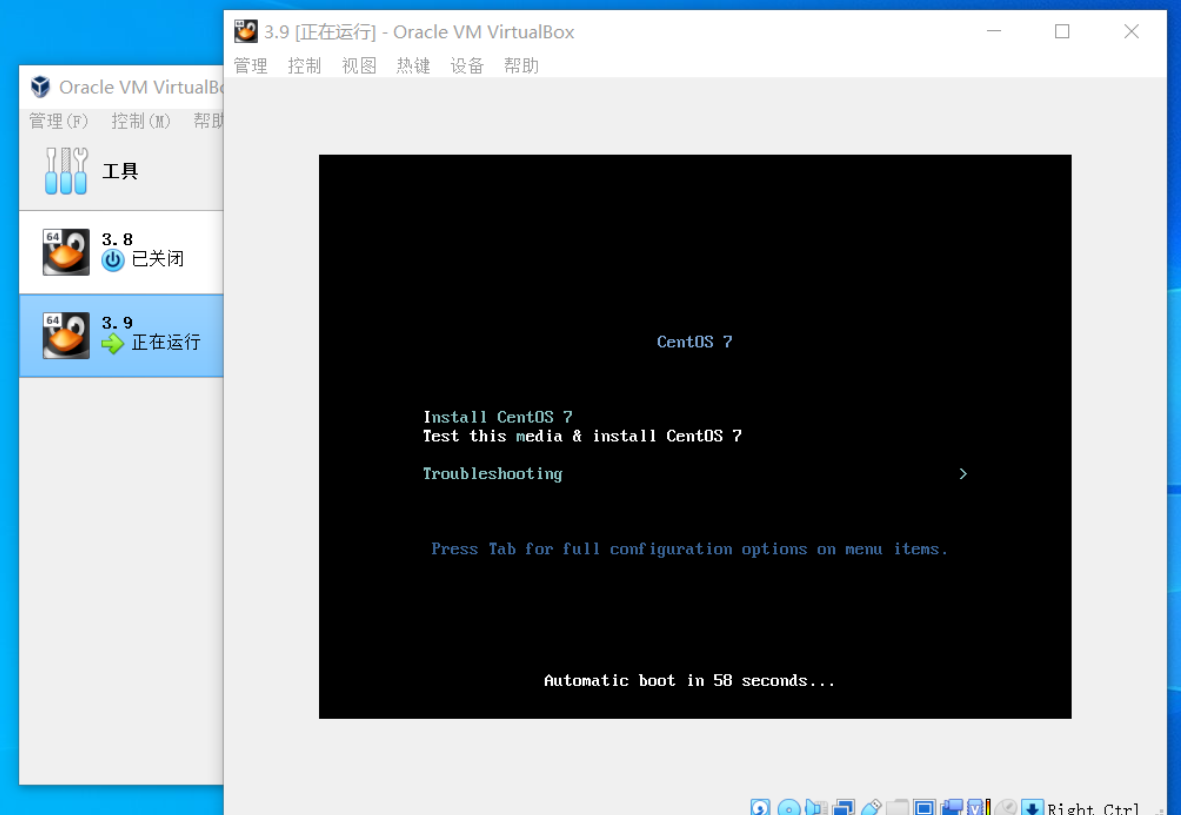Click the CentOS 7 title in boot screen
Image resolution: width=1181 pixels, height=815 pixels.
click(x=694, y=342)
